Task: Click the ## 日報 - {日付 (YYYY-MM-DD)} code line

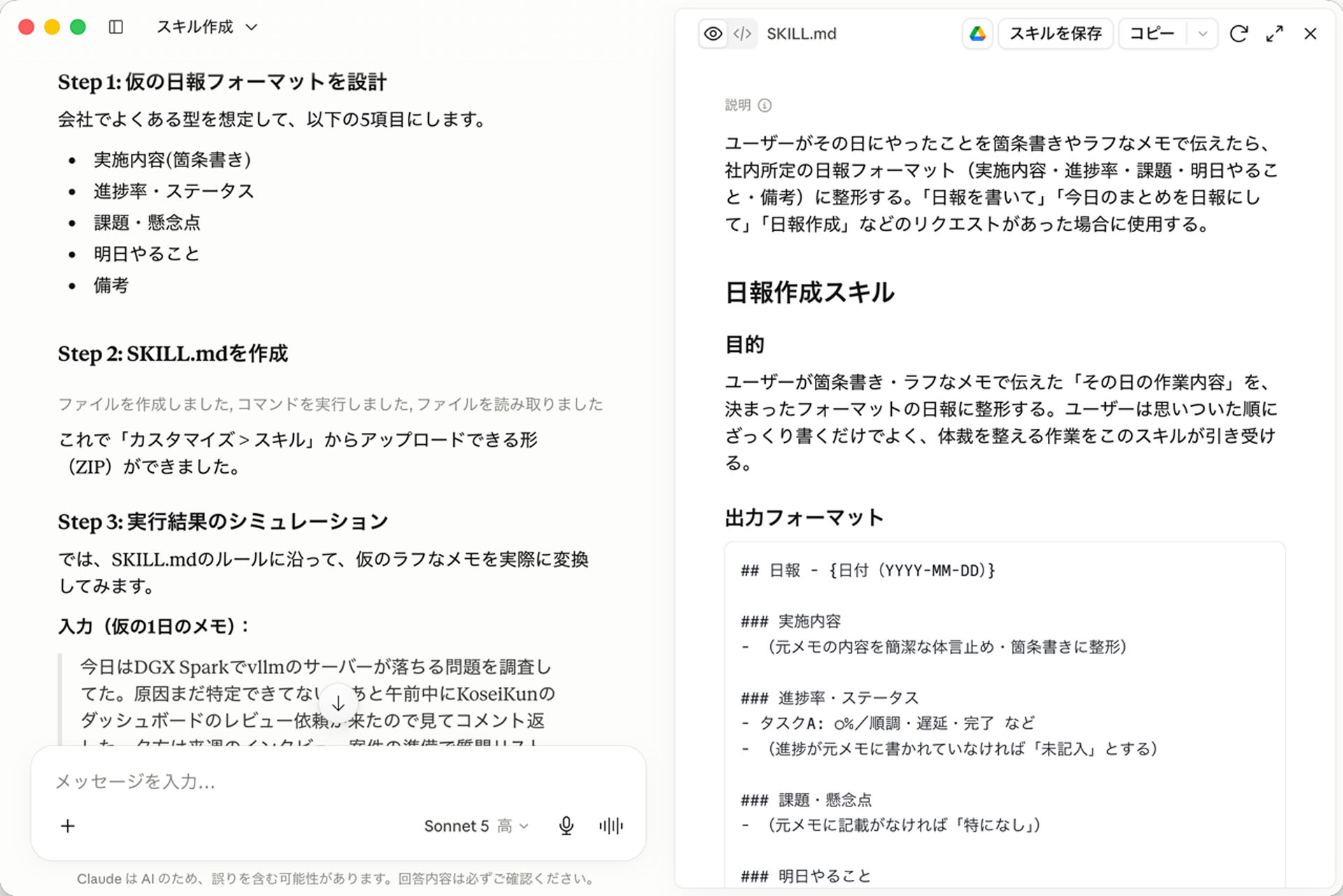Action: (x=868, y=571)
